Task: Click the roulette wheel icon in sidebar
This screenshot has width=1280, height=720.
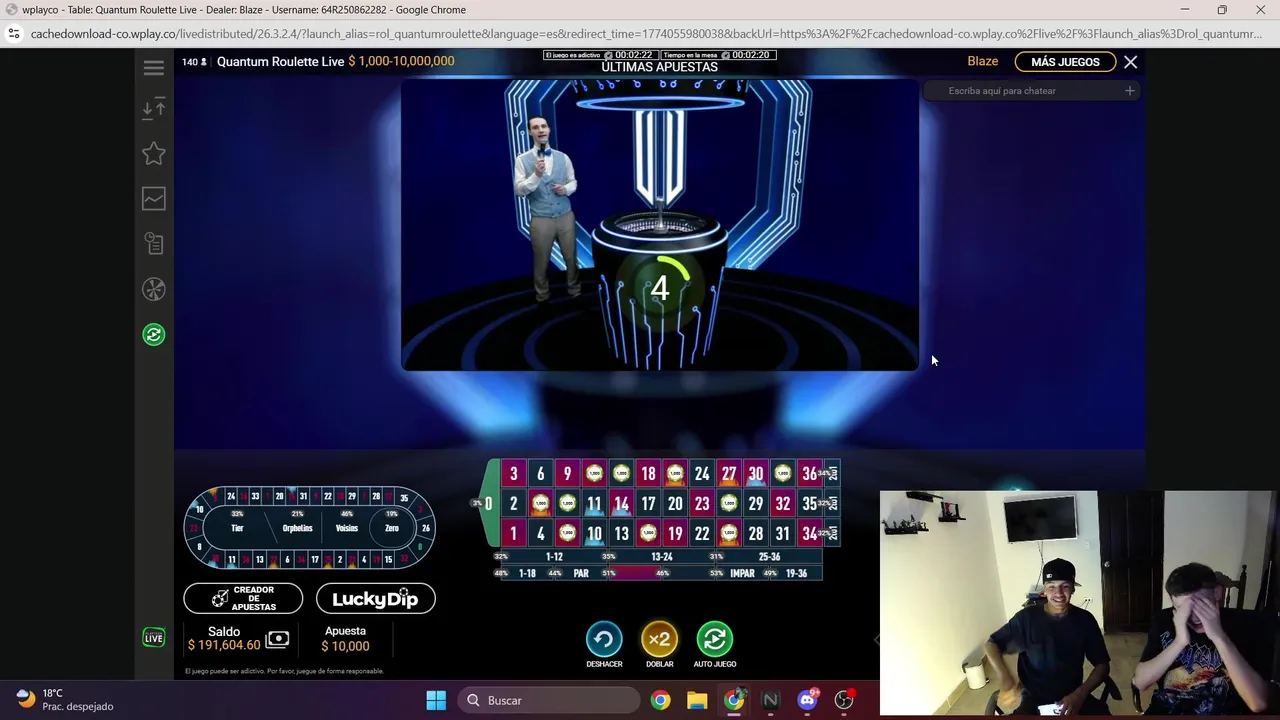Action: pos(153,289)
